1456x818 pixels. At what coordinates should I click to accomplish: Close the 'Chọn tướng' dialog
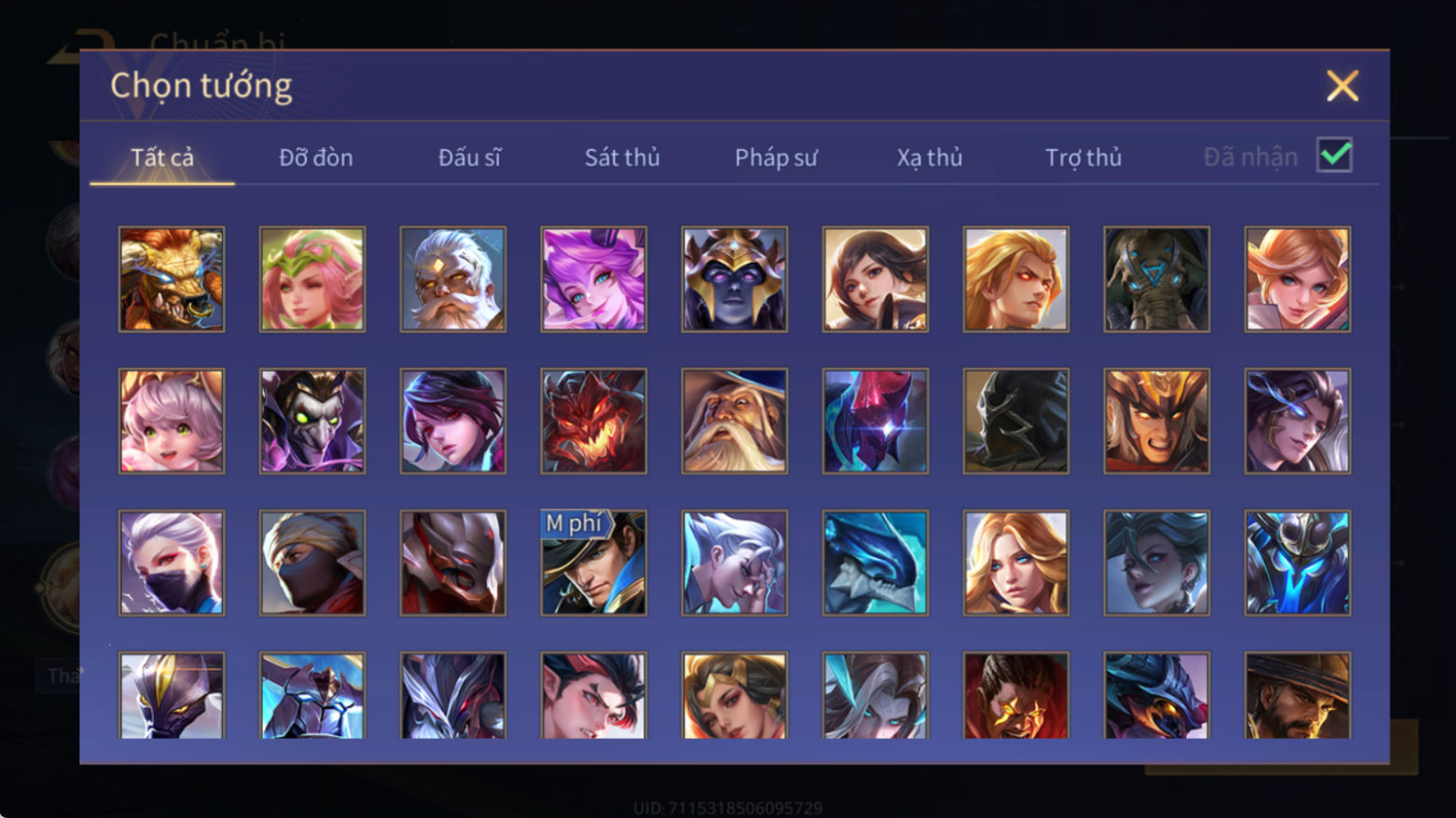pos(1342,86)
